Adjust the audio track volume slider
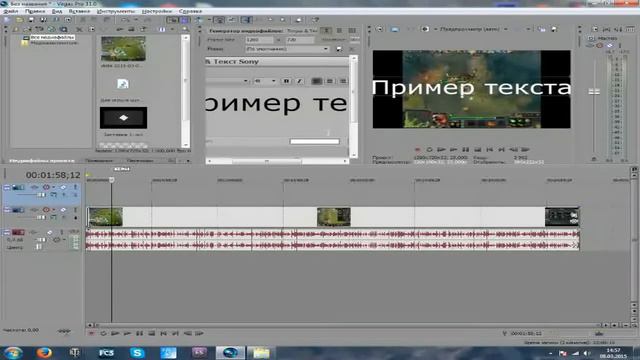 point(41,240)
